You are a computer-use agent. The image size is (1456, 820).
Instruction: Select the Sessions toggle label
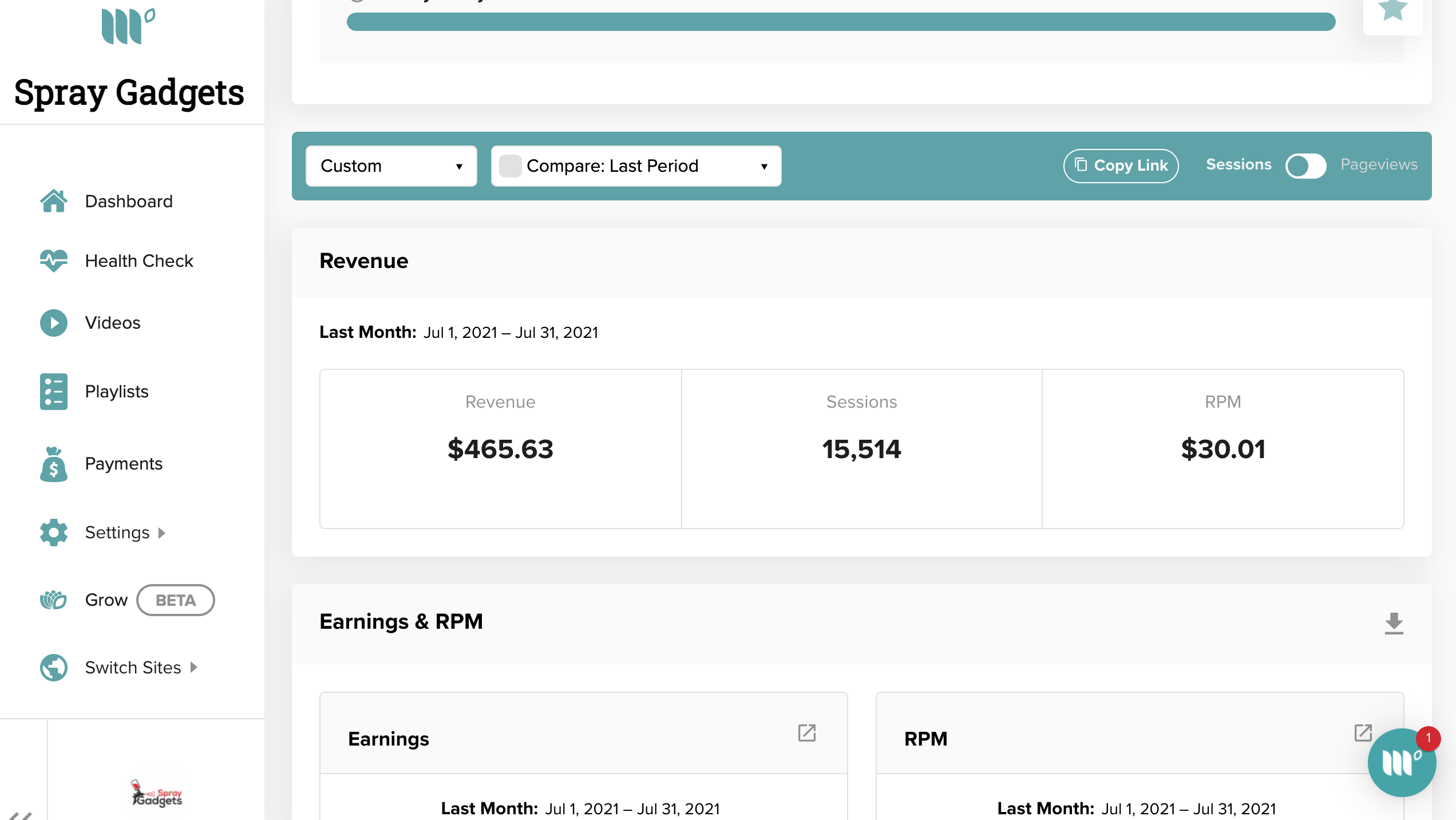point(1239,165)
